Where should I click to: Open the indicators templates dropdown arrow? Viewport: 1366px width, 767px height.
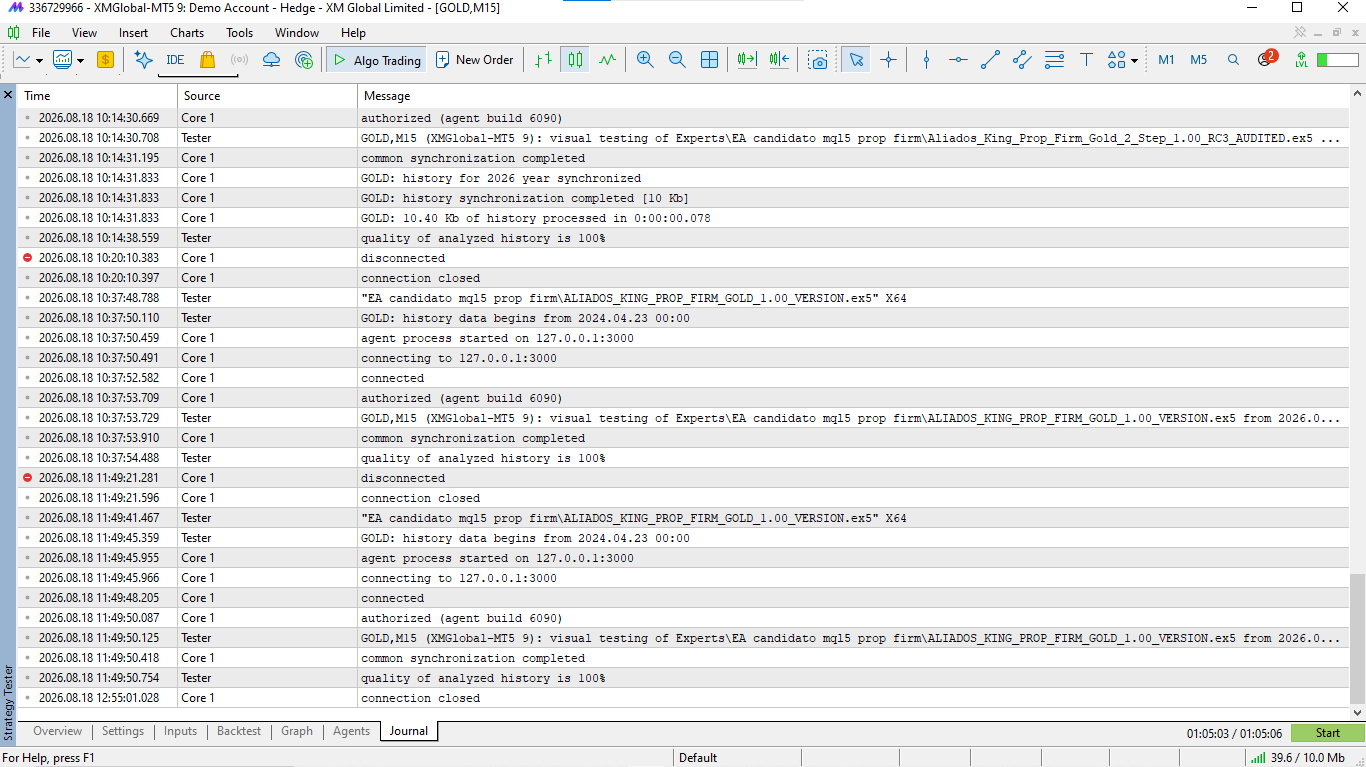[x=80, y=61]
